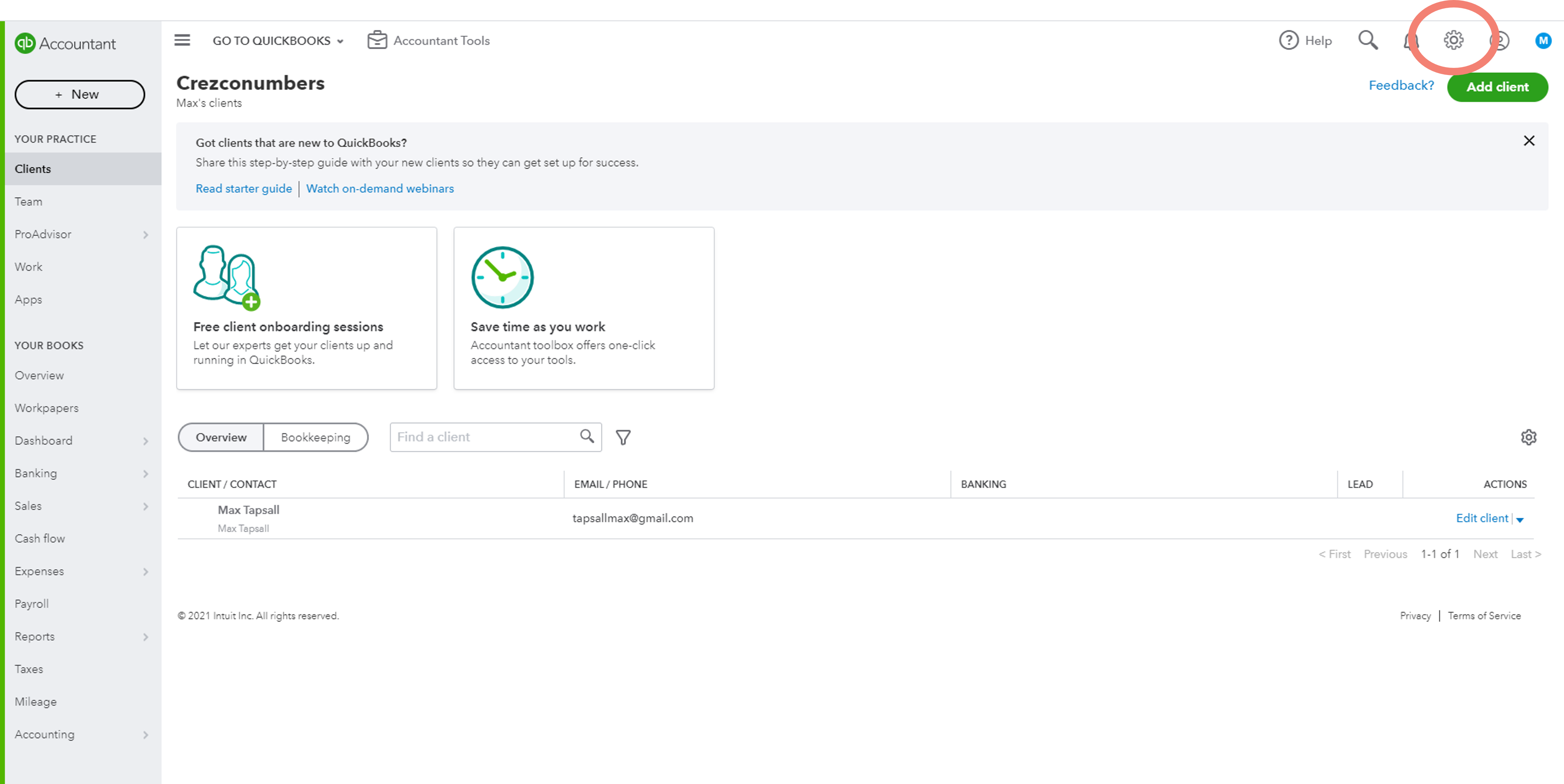Open Your Books Overview in the sidebar
Viewport: 1564px width, 784px height.
point(83,376)
